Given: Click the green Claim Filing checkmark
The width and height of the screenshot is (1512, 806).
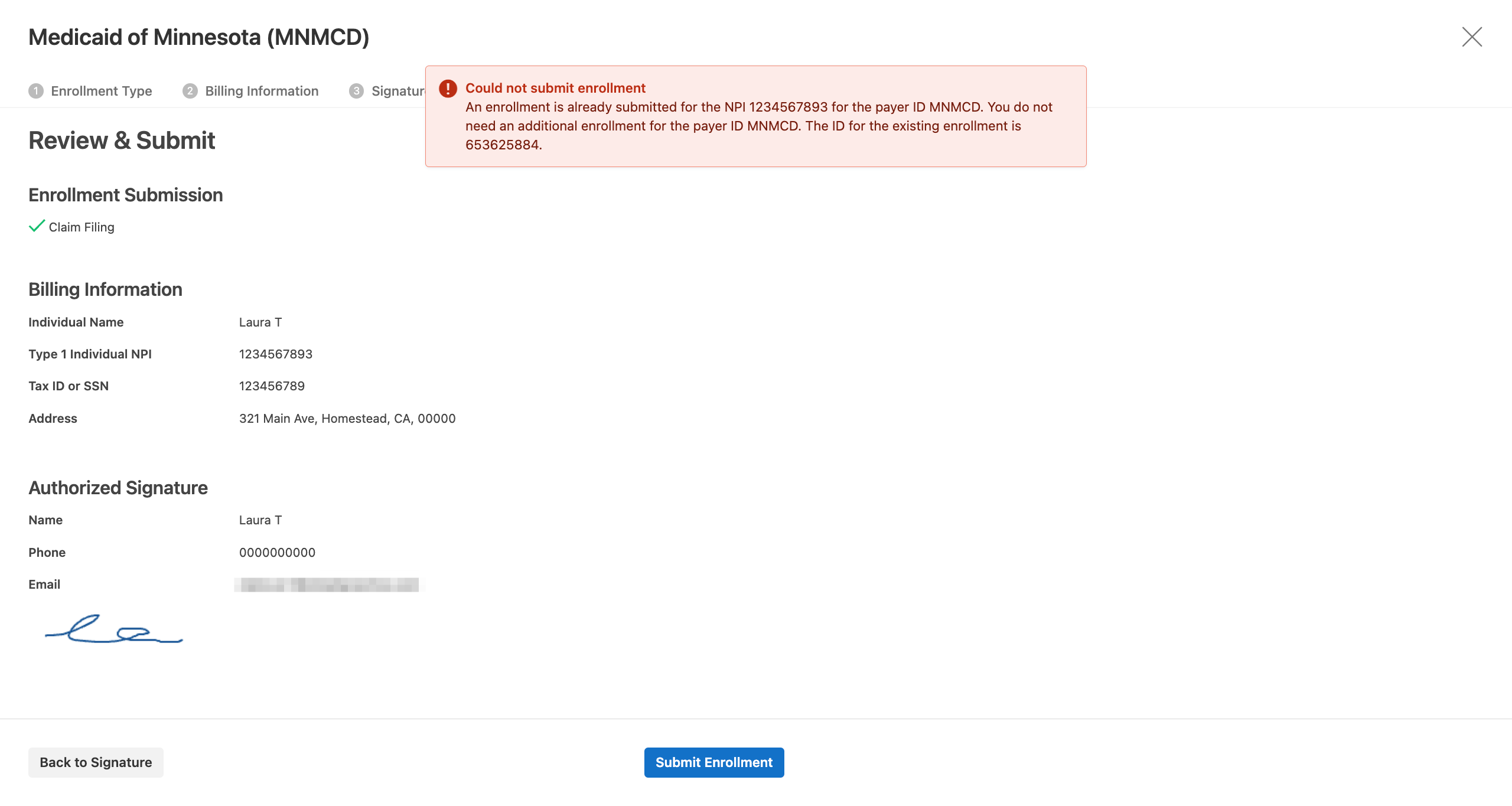Looking at the screenshot, I should click(37, 226).
